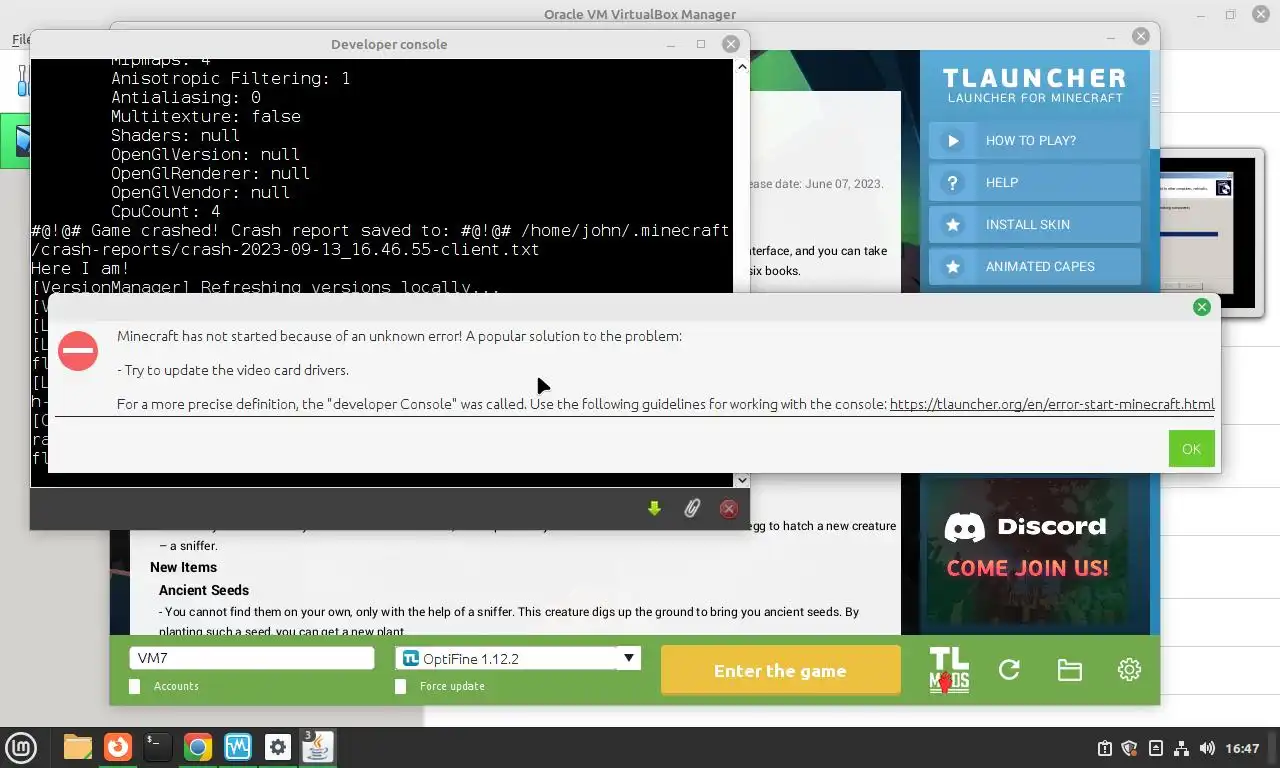
Task: Click the clipboard tray icon
Action: [x=1104, y=748]
